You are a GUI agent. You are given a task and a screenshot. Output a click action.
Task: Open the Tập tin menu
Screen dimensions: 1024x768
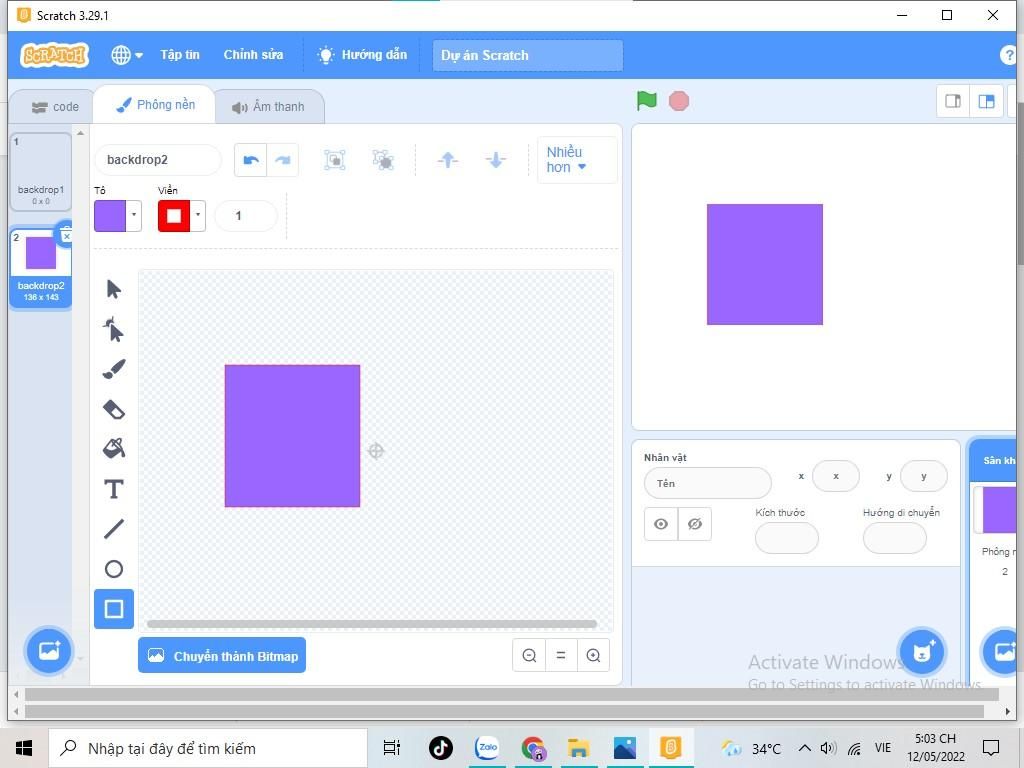(180, 55)
